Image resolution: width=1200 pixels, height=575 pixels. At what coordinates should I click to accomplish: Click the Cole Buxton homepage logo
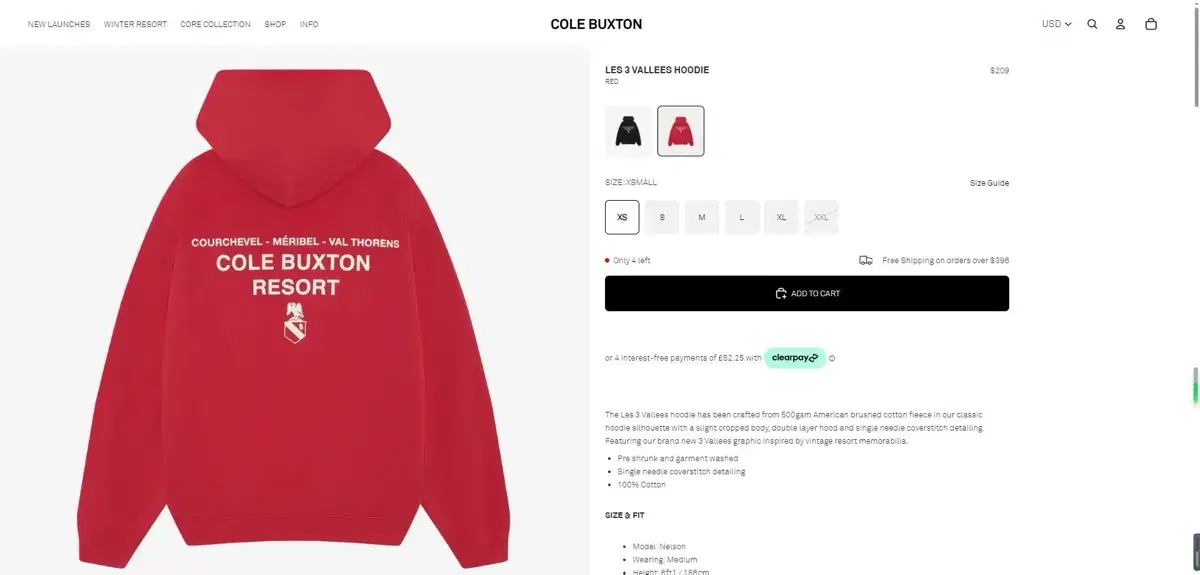[x=596, y=24]
